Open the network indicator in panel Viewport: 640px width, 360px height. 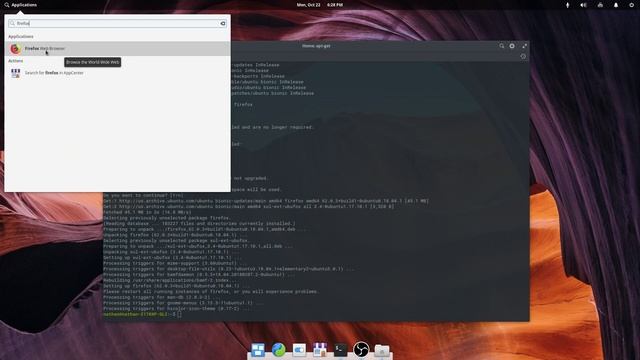tap(600, 5)
